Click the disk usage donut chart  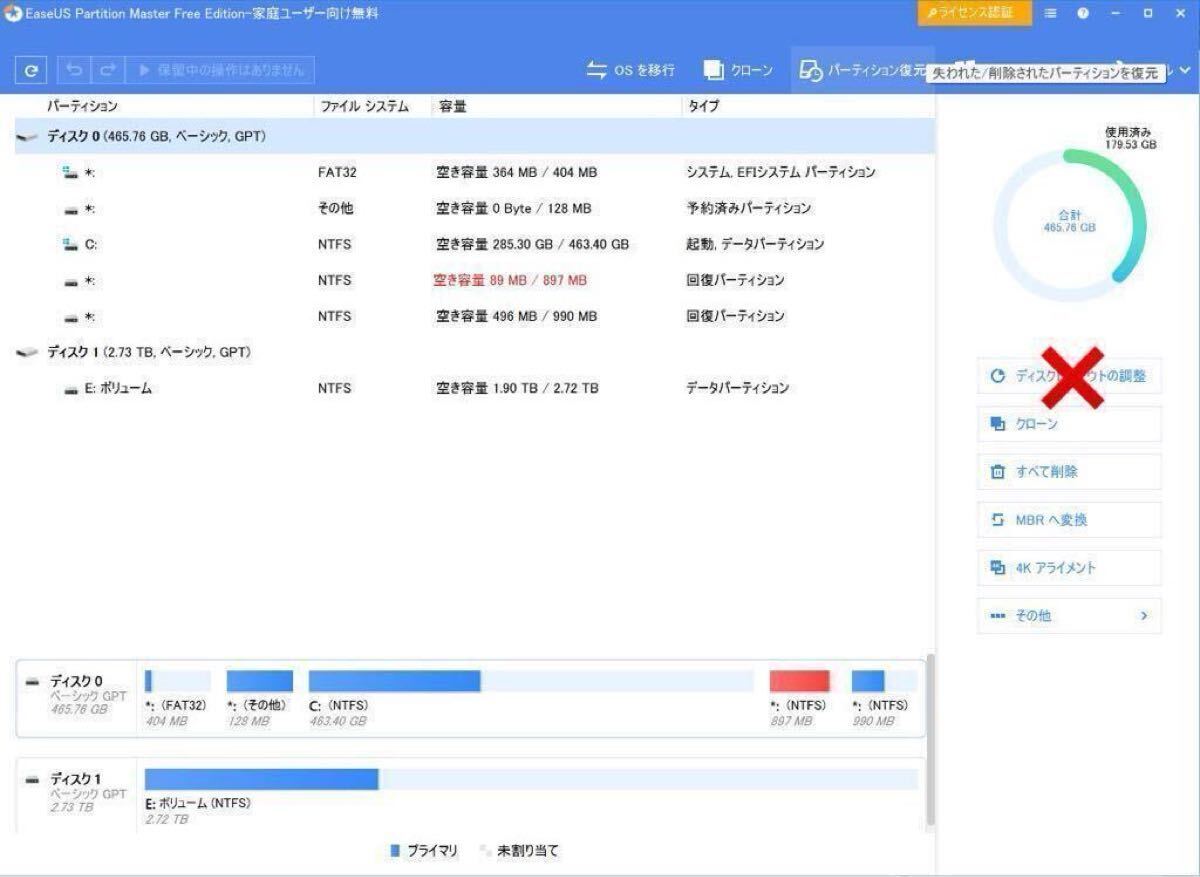tap(1069, 226)
